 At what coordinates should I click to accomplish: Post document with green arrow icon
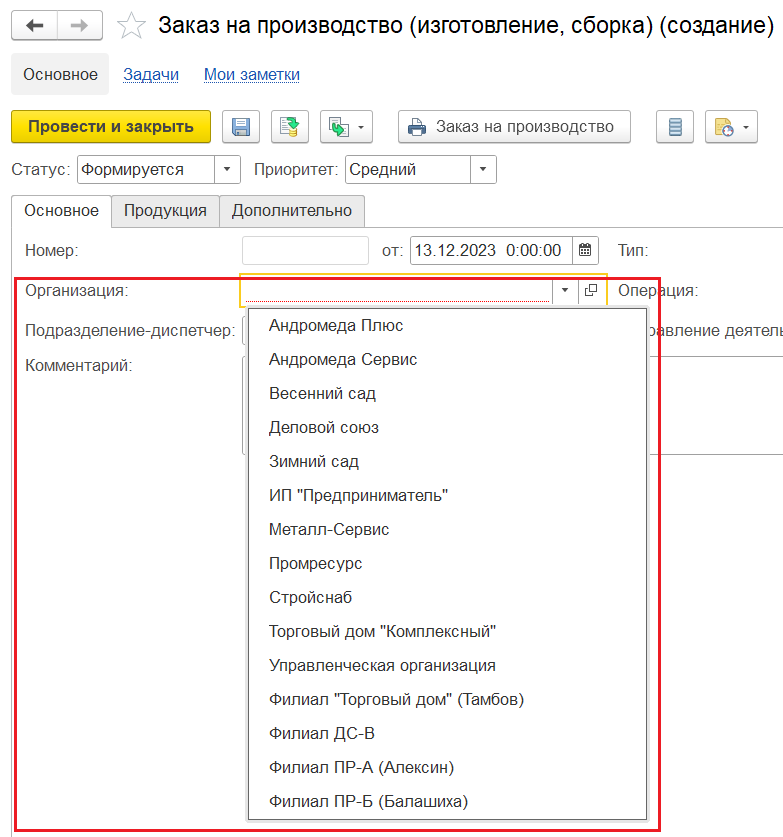[290, 127]
